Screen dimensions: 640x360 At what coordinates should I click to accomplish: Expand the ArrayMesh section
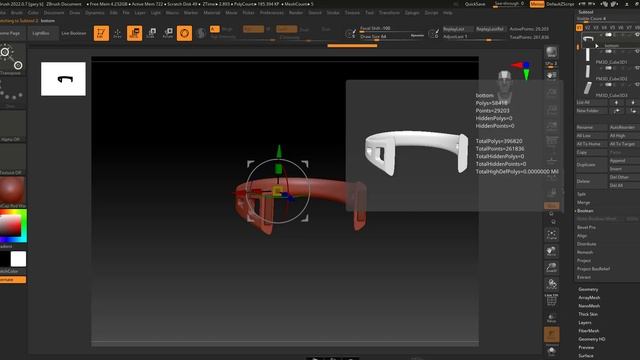click(x=589, y=298)
